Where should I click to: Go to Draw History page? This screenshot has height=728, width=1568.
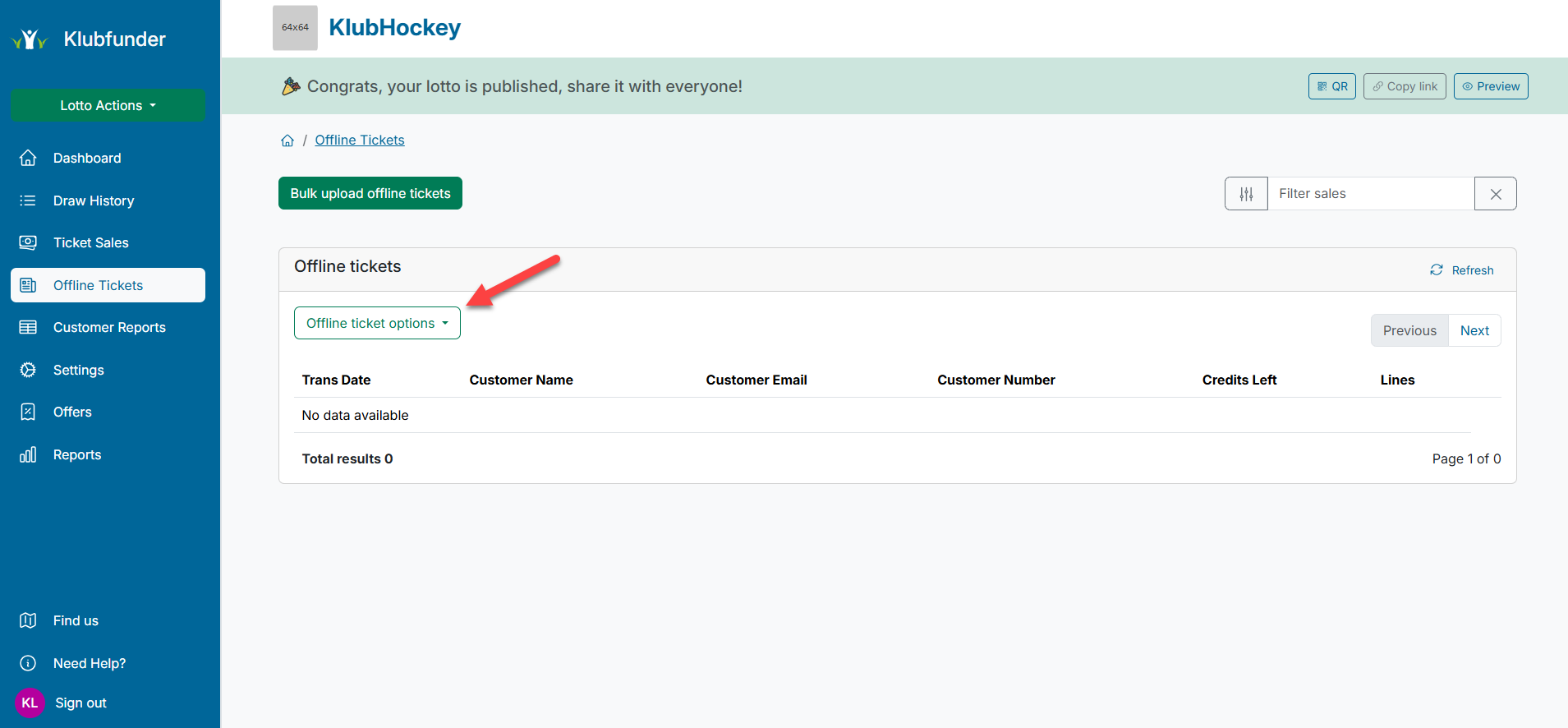[93, 200]
